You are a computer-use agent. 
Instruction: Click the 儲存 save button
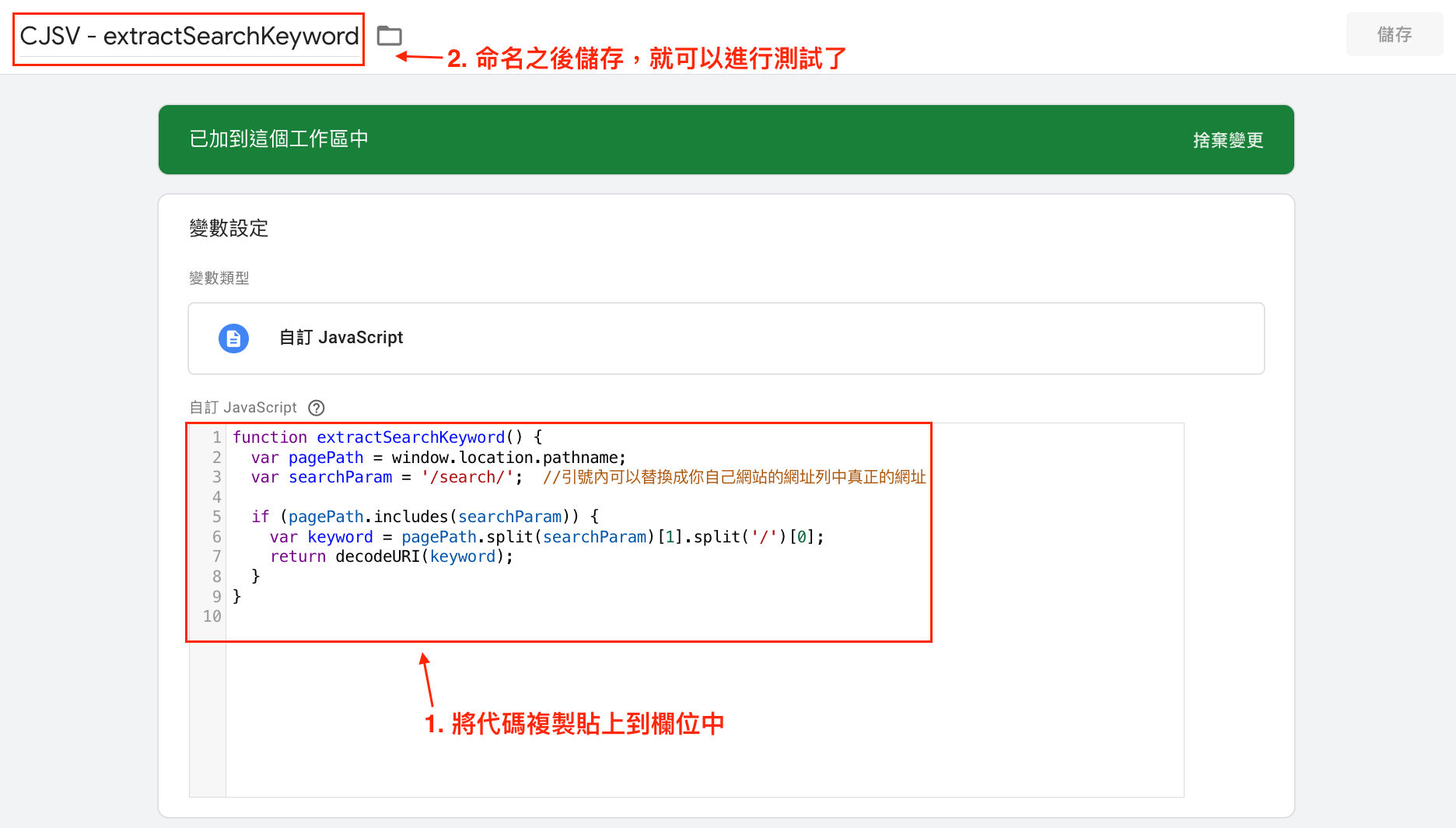(x=1395, y=34)
